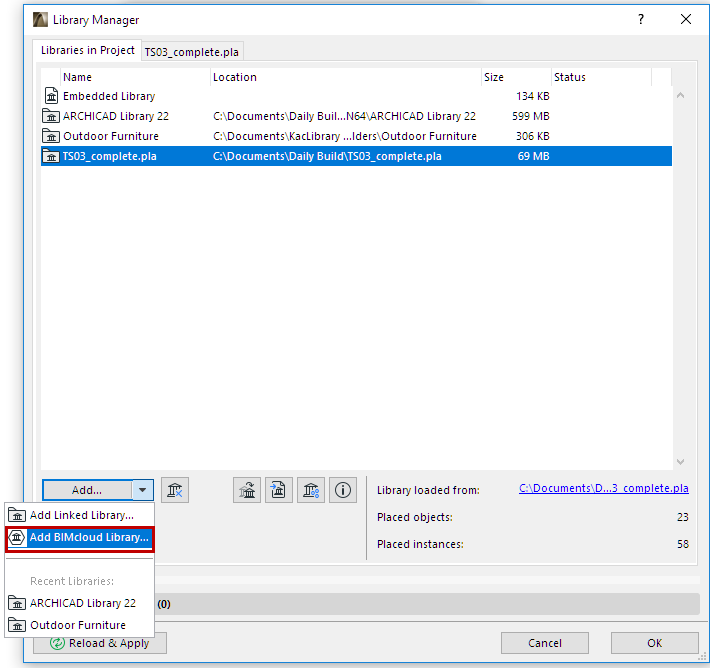Viewport: 710px width, 668px height.
Task: Click the OK button
Action: 654,643
